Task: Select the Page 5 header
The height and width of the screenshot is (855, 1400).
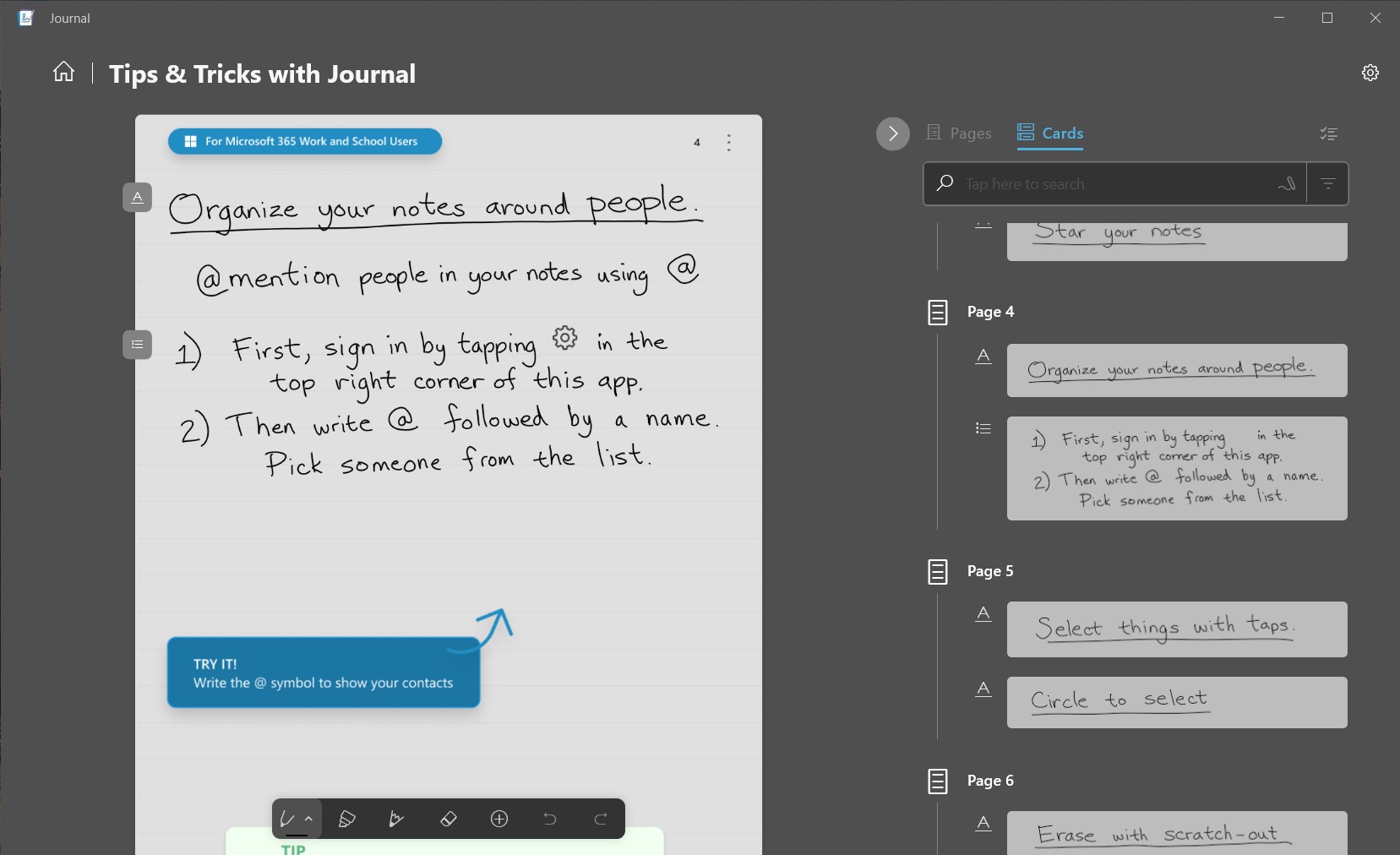Action: pos(990,571)
